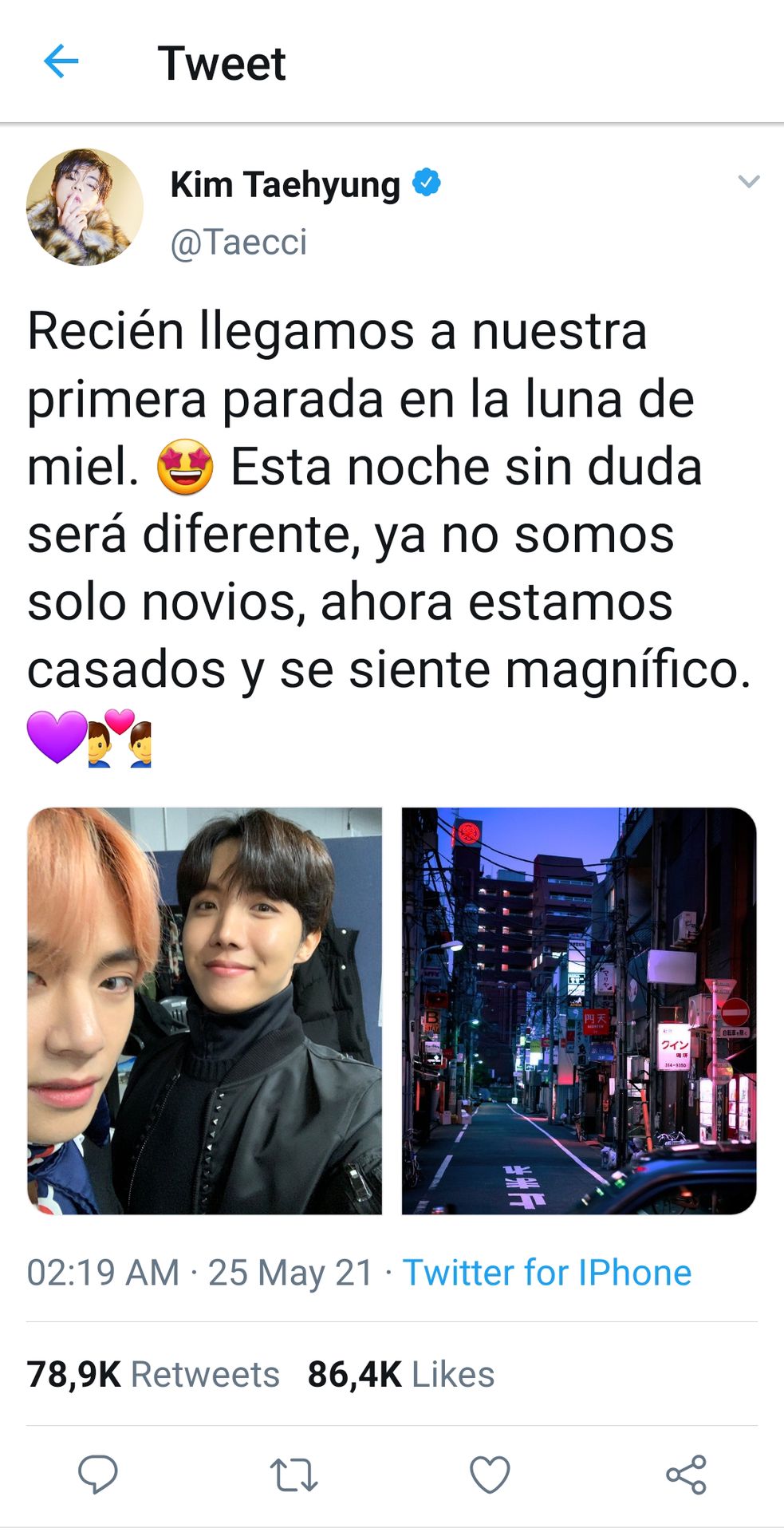Reply with the speech bubble icon

coord(97,1474)
